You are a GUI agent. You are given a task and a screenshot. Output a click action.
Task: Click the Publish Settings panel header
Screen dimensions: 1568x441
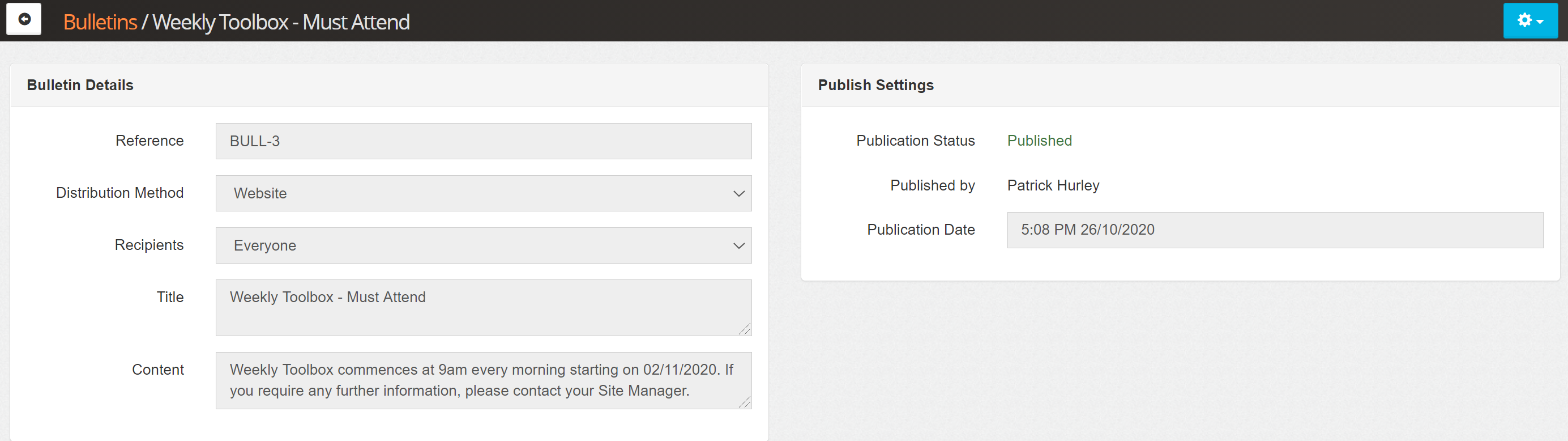(x=875, y=85)
